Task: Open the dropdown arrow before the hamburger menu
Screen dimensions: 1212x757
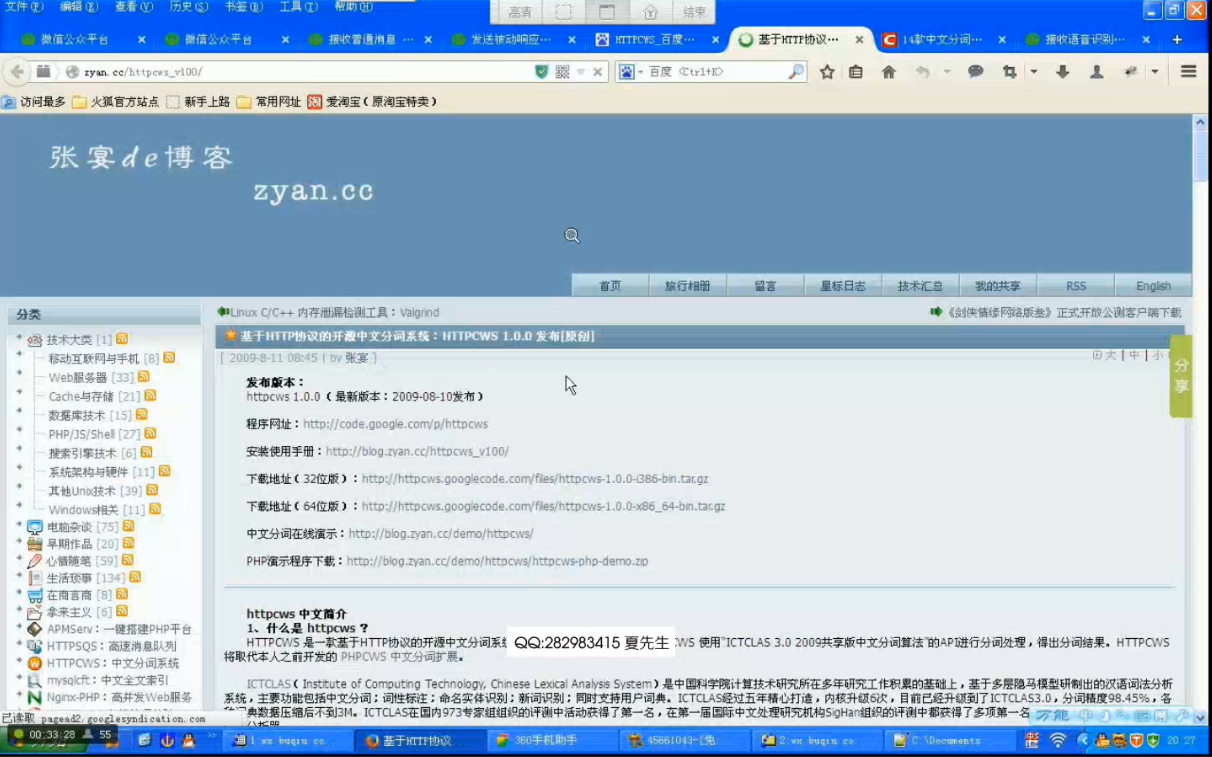Action: (1155, 72)
